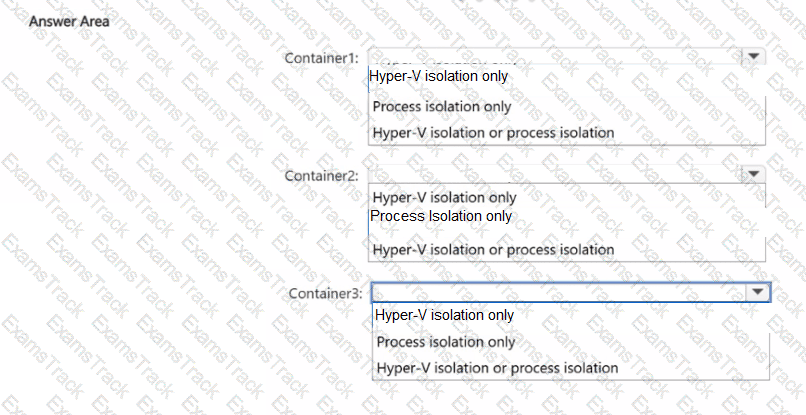This screenshot has height=415, width=806.
Task: Set Container3 to Hyper-V isolation only
Action: click(x=444, y=315)
